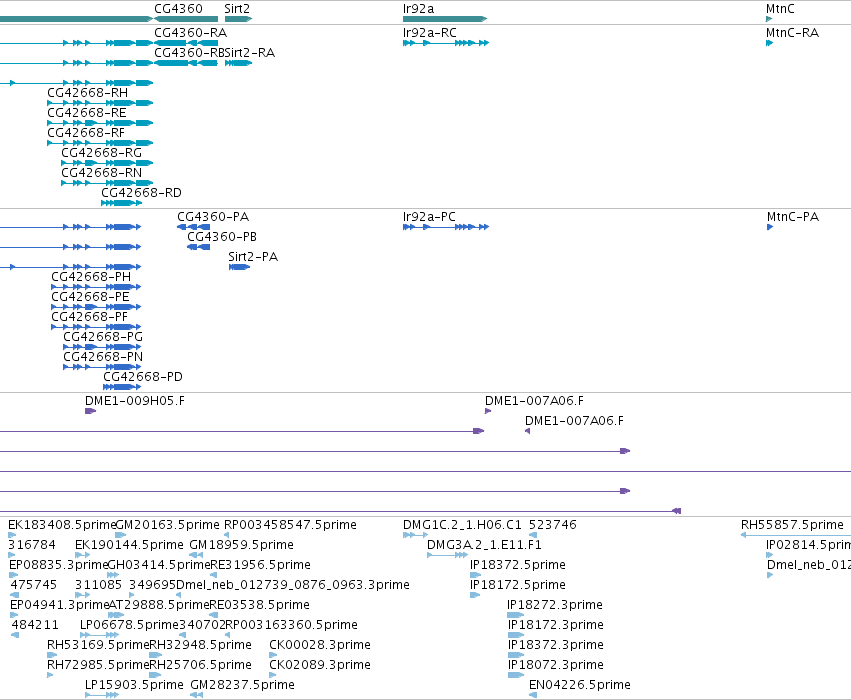The image size is (851, 700).
Task: Select DMG3A.2_1.E11.F1 feature
Action: coord(484,545)
